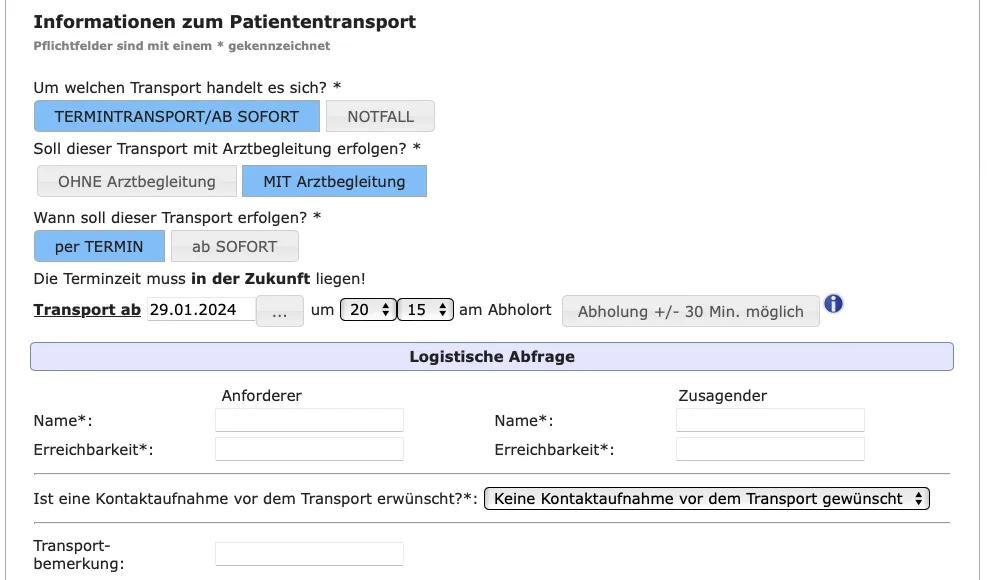The image size is (987, 580).
Task: Open the hour dropdown showing 20
Action: (x=368, y=310)
